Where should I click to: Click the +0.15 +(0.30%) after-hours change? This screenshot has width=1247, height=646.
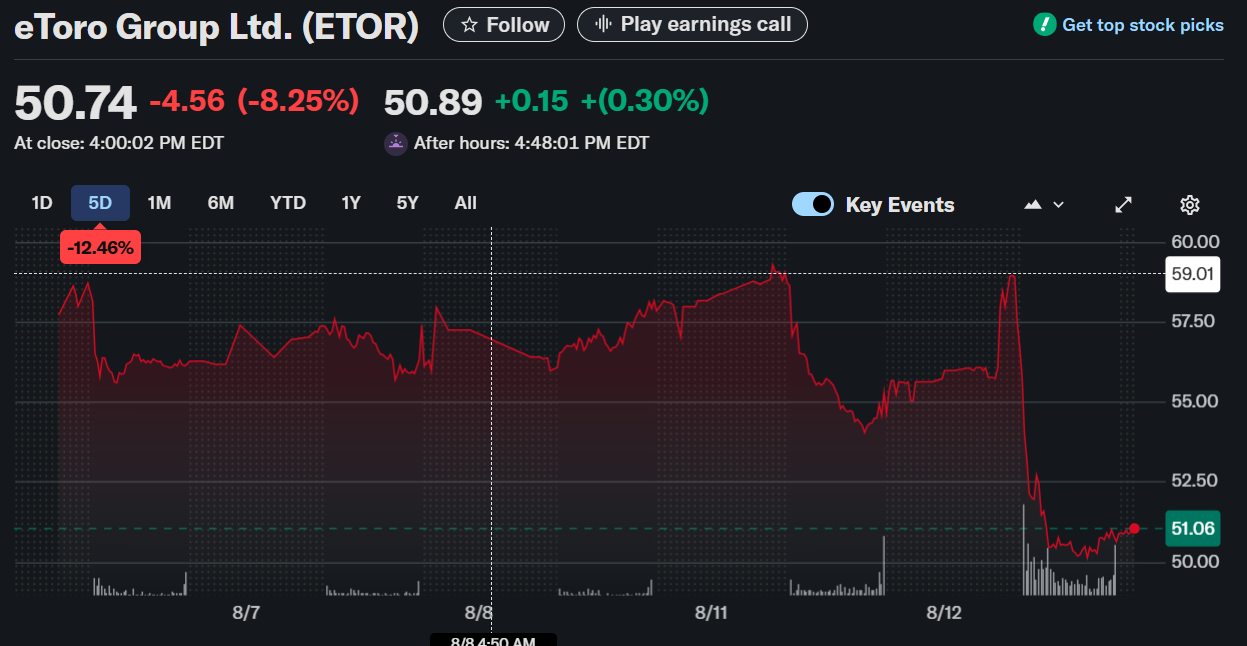tap(602, 101)
